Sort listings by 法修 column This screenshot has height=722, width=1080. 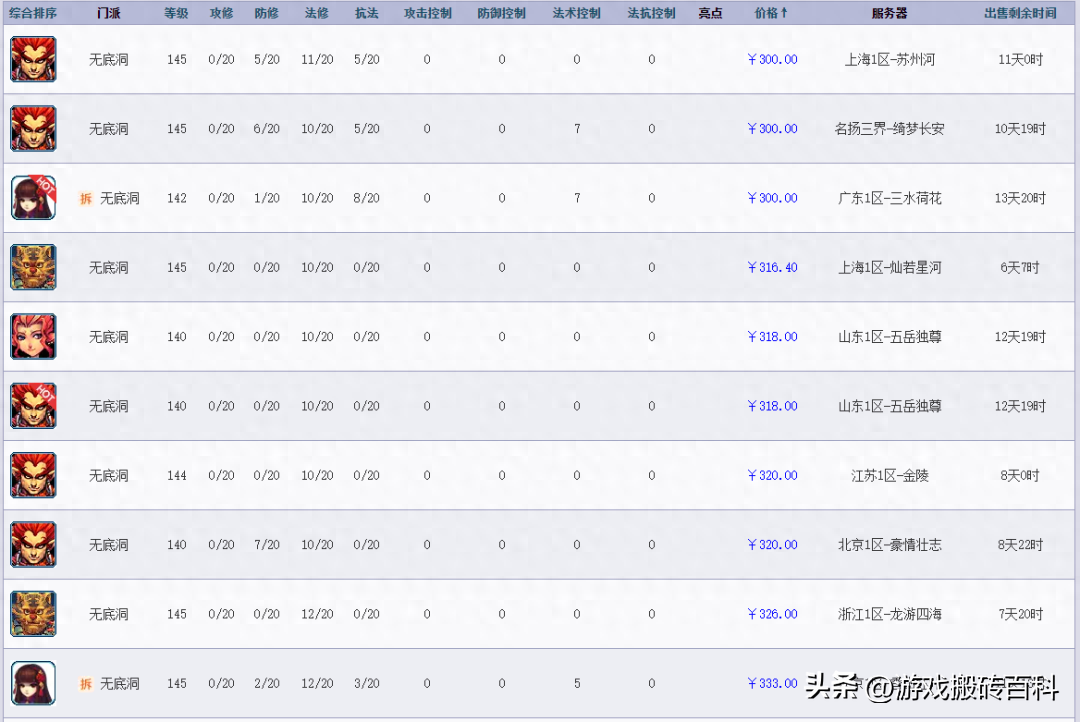[x=317, y=12]
